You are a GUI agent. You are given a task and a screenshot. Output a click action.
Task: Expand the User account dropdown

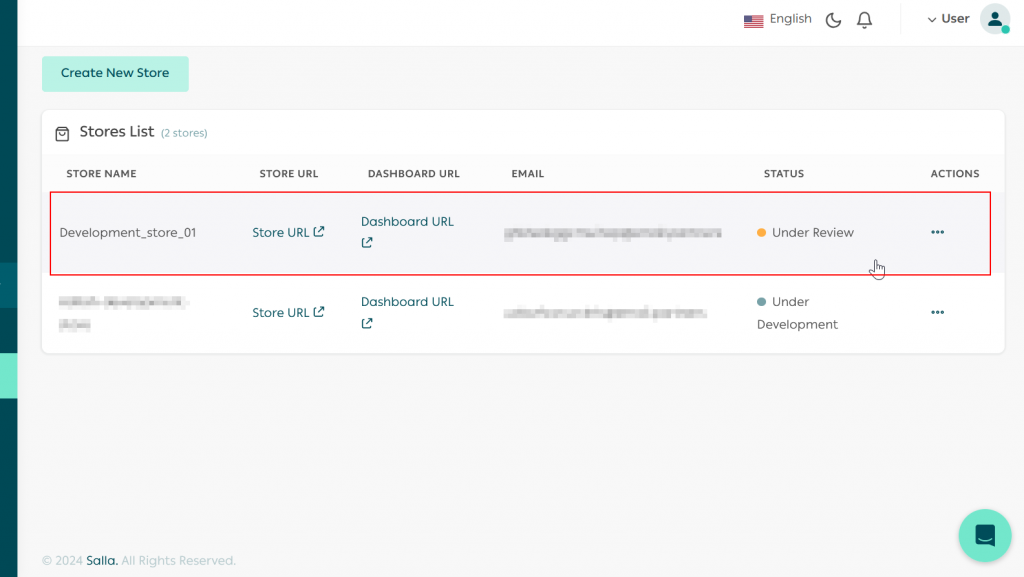click(948, 20)
